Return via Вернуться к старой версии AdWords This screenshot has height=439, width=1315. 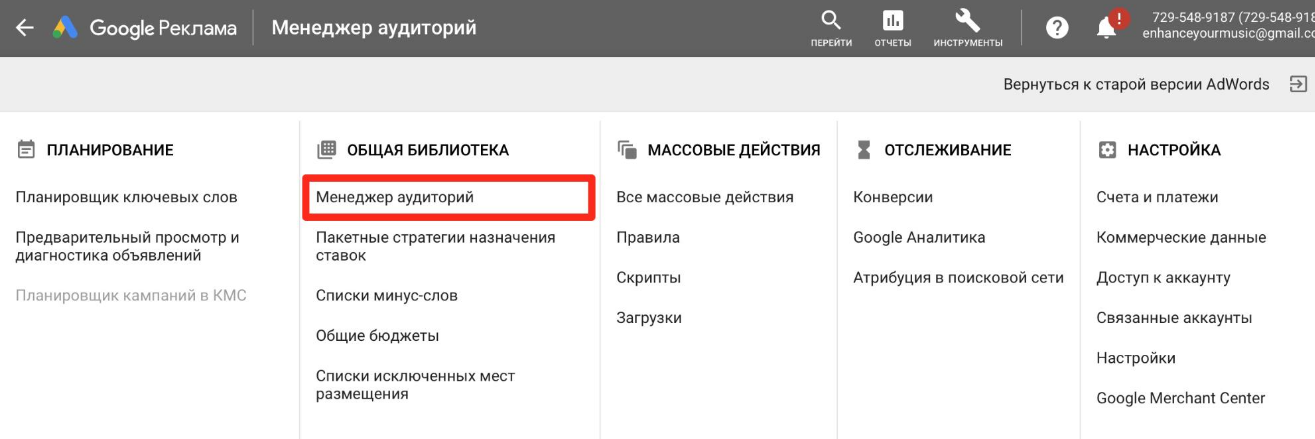(1136, 85)
